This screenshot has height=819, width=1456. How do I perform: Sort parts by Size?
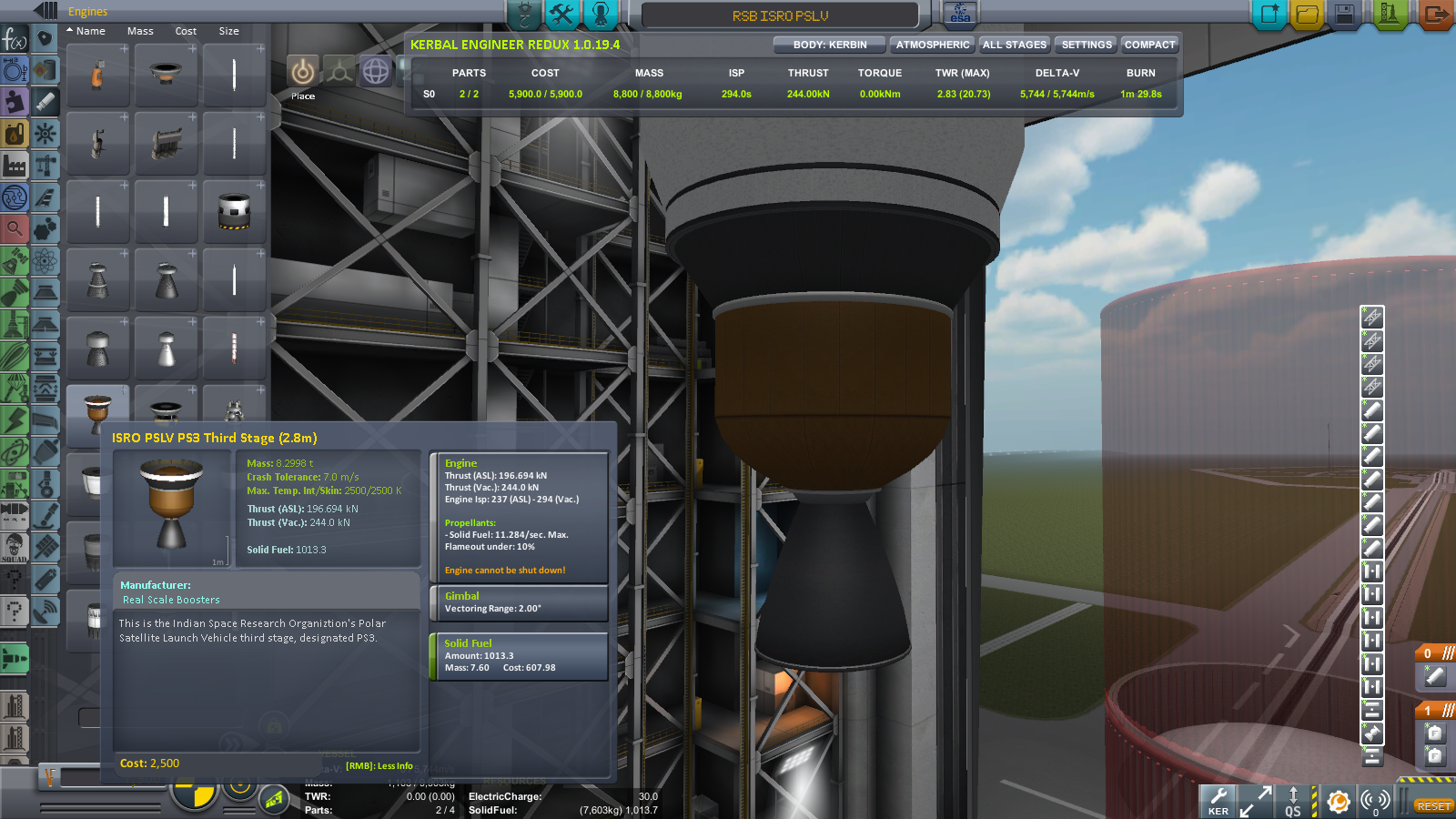pos(228,31)
